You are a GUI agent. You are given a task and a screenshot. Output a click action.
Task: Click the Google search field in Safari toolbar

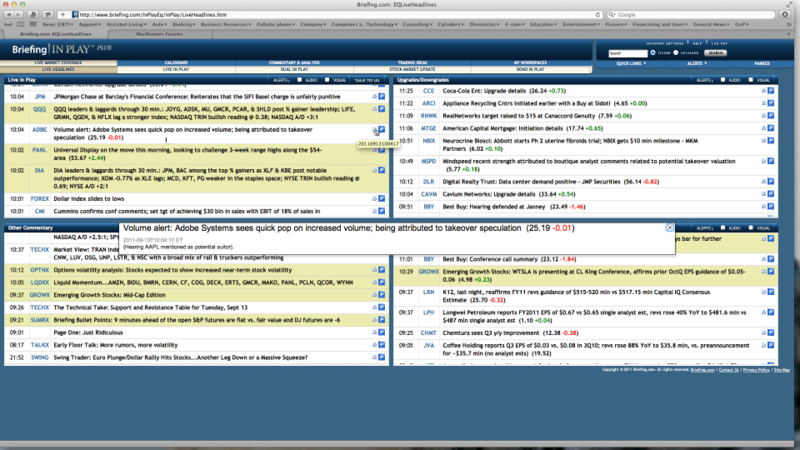[x=691, y=15]
